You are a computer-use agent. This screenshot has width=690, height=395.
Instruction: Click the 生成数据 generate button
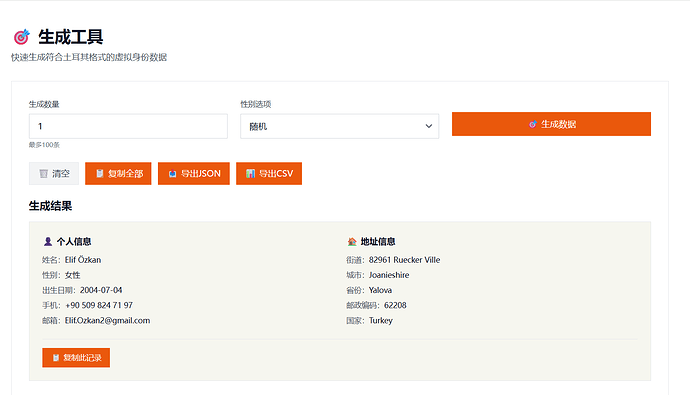coord(551,124)
